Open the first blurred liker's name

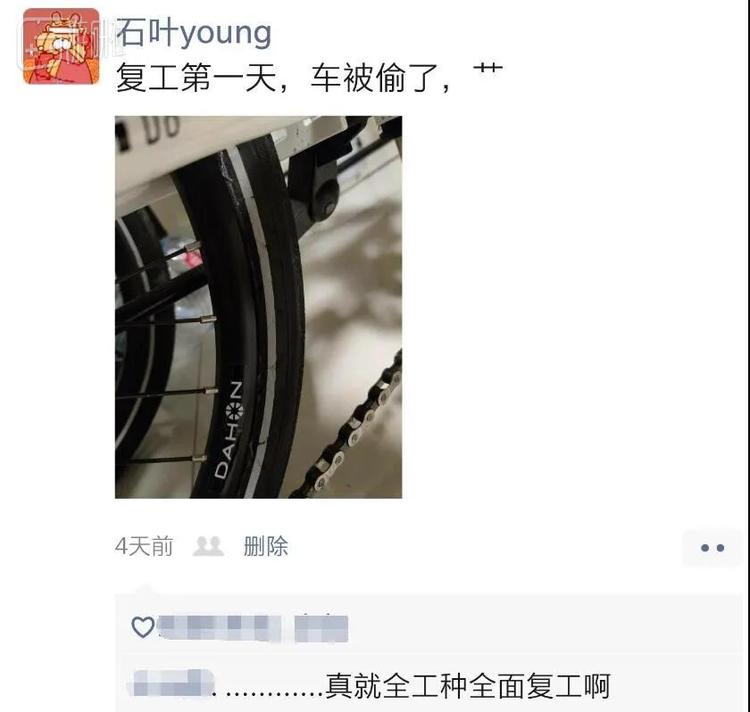tap(219, 628)
